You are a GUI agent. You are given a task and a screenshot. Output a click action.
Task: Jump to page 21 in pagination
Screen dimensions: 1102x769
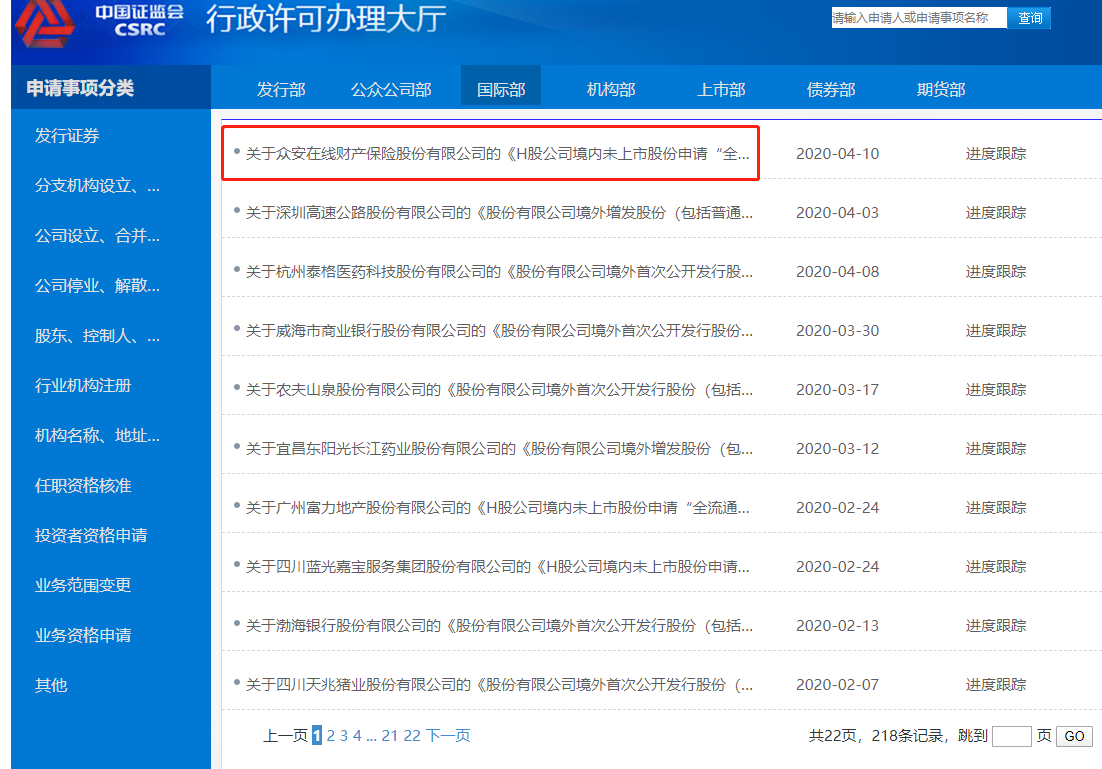(390, 736)
